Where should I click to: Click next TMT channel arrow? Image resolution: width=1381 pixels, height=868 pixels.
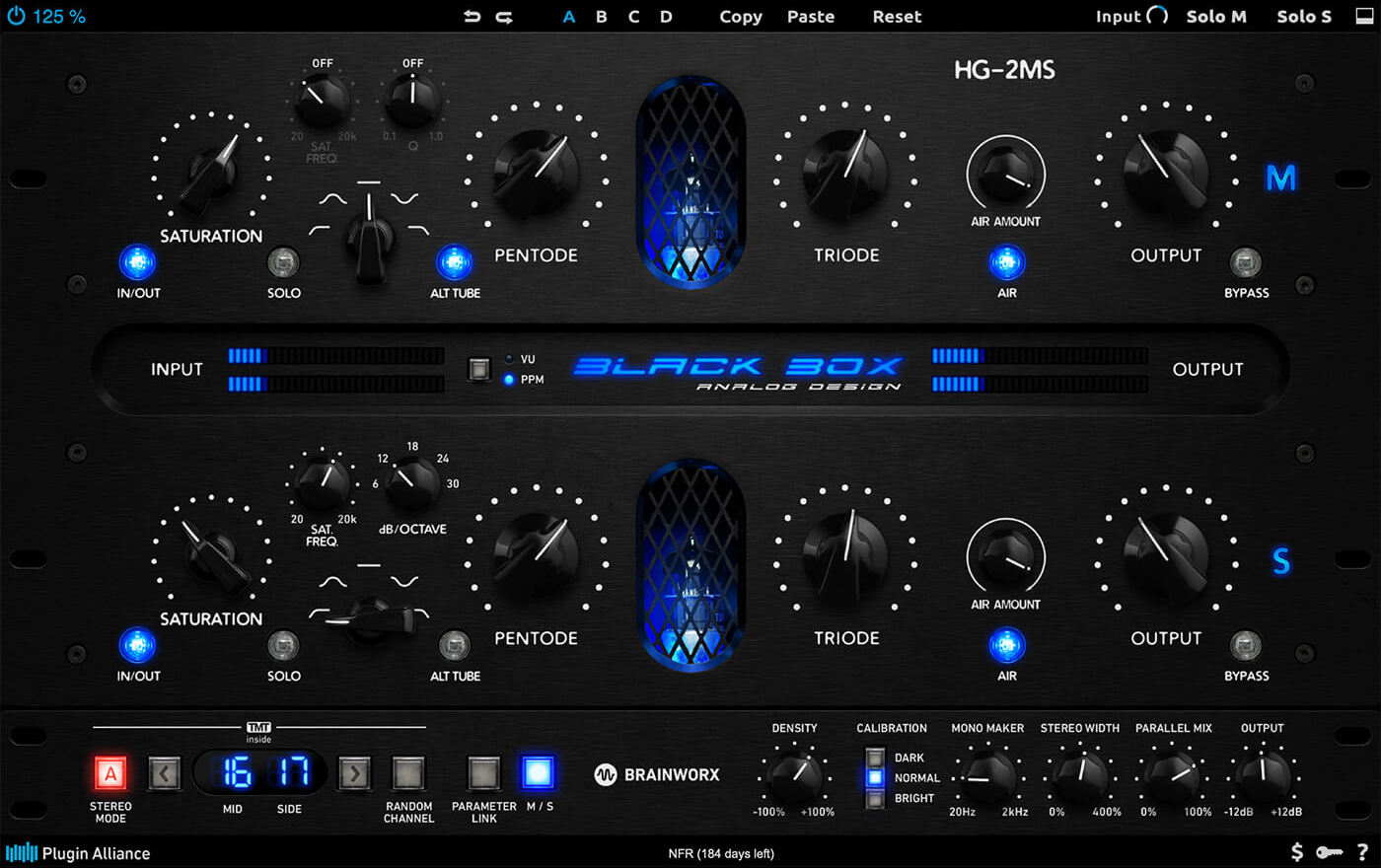[x=354, y=774]
